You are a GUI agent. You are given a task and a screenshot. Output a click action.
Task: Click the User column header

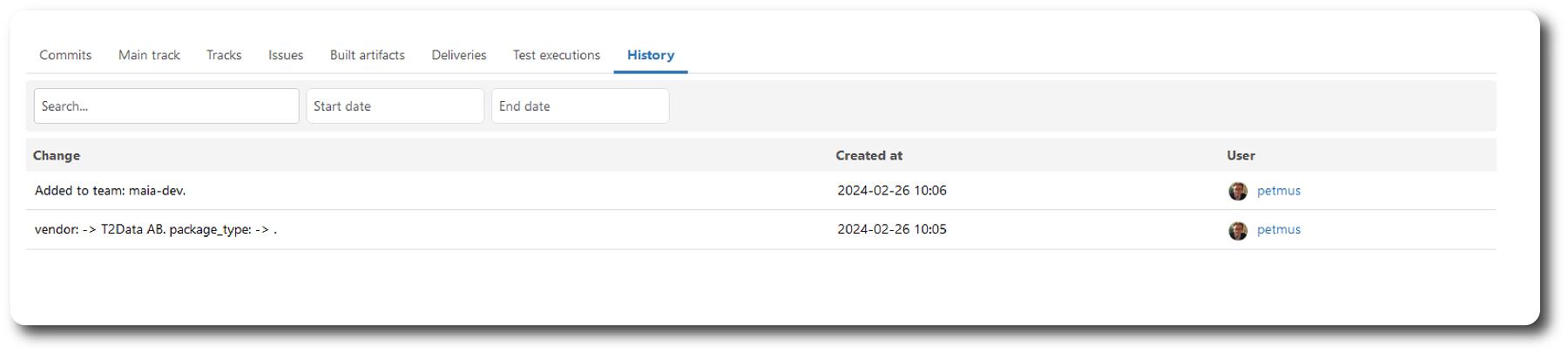click(1240, 155)
